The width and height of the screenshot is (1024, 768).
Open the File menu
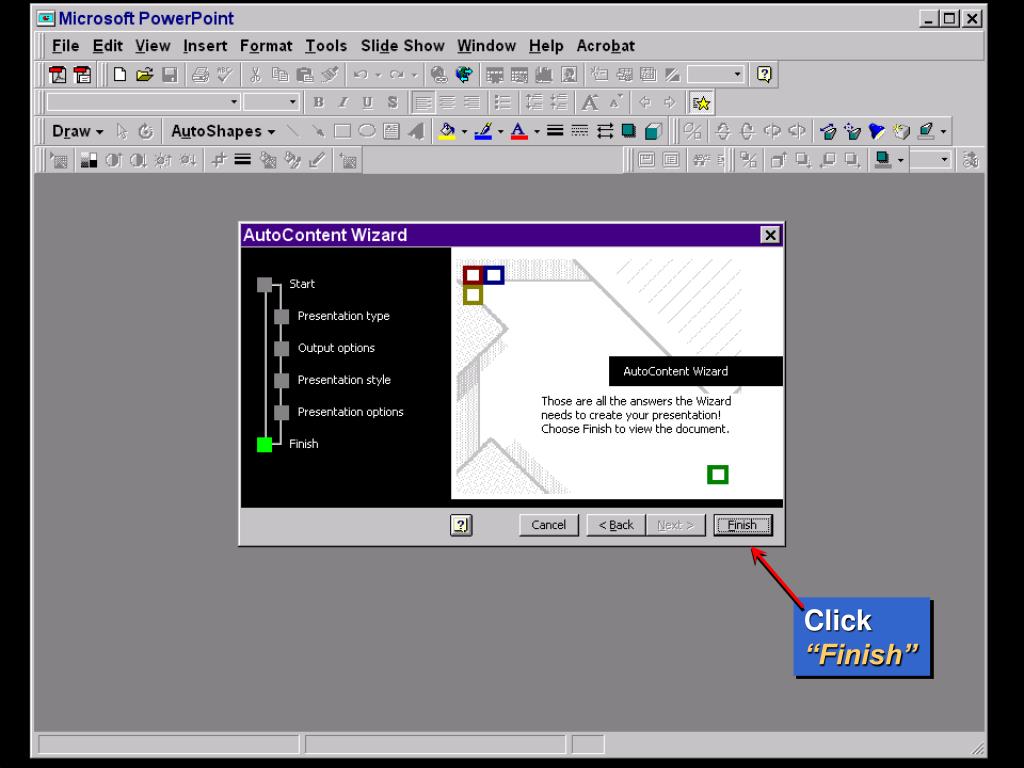tap(65, 46)
